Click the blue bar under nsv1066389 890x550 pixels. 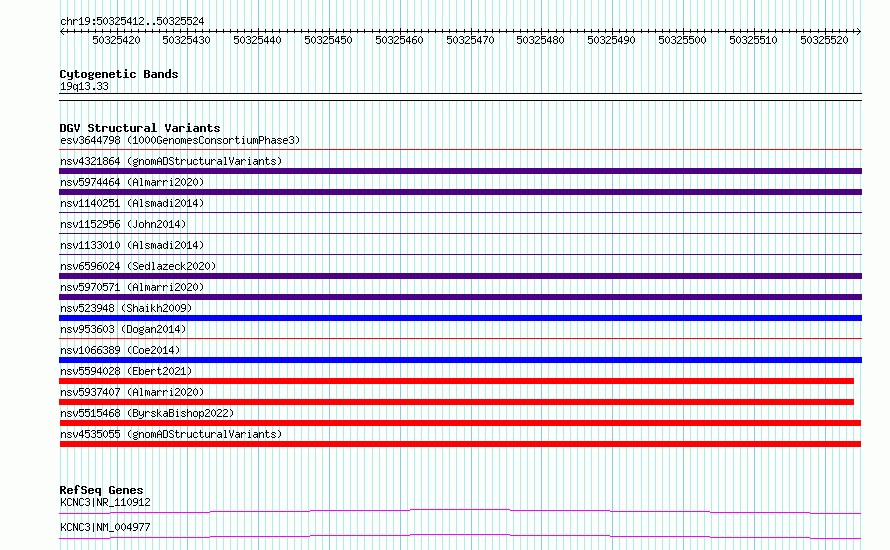pyautogui.click(x=460, y=360)
